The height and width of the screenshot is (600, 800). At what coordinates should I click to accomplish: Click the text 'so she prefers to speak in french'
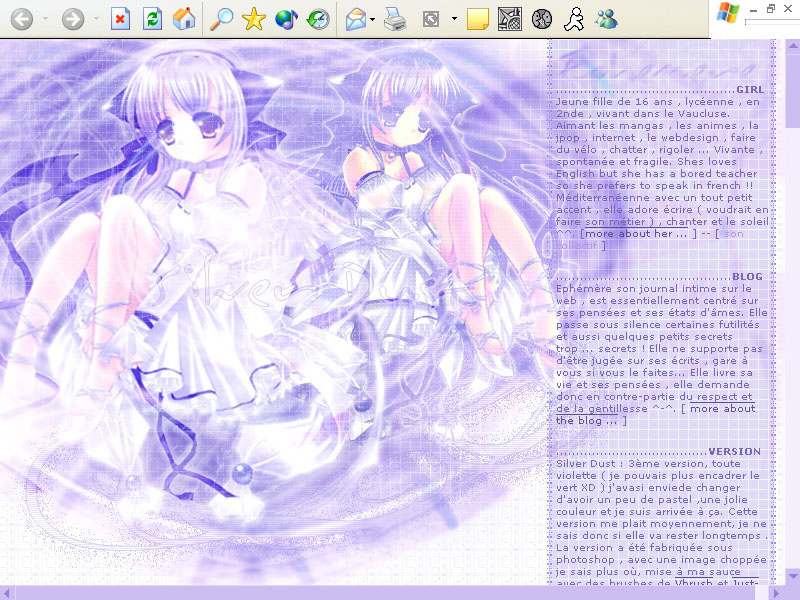(648, 186)
